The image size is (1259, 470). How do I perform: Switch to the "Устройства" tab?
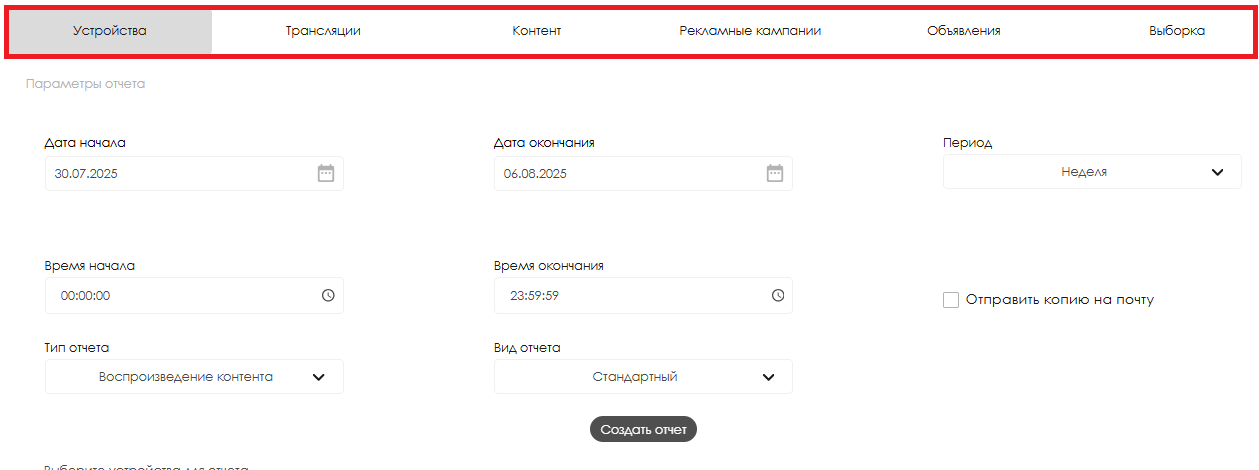tap(110, 31)
